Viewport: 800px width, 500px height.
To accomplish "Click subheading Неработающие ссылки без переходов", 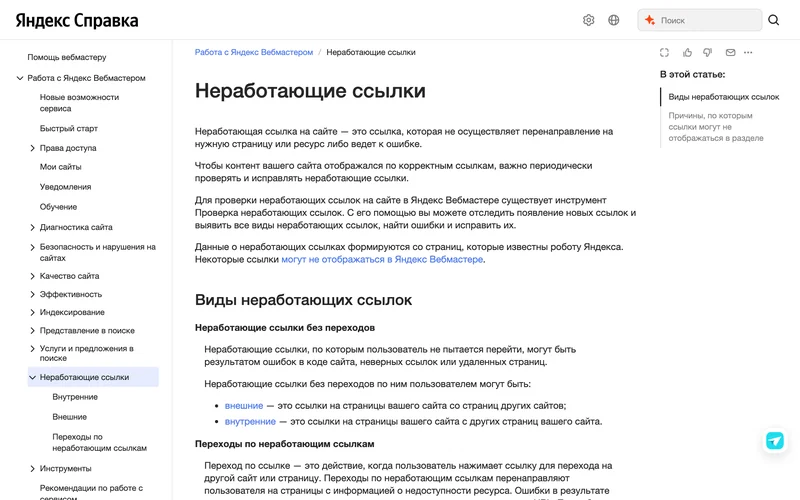I will [x=285, y=328].
